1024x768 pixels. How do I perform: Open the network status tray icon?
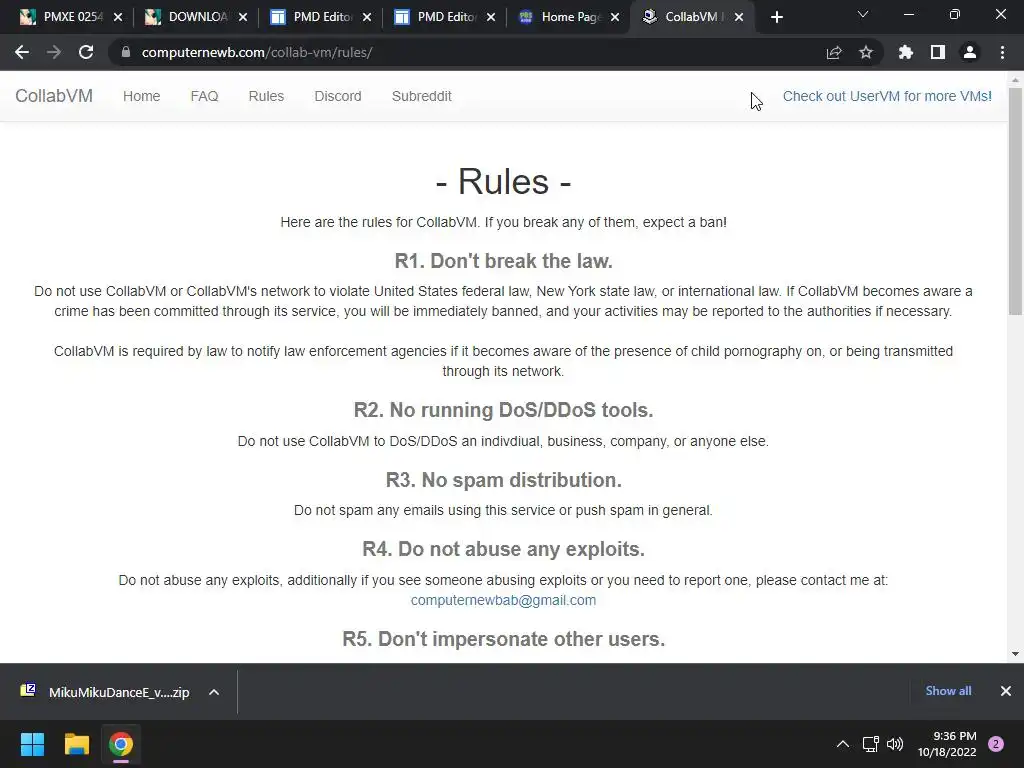click(871, 744)
